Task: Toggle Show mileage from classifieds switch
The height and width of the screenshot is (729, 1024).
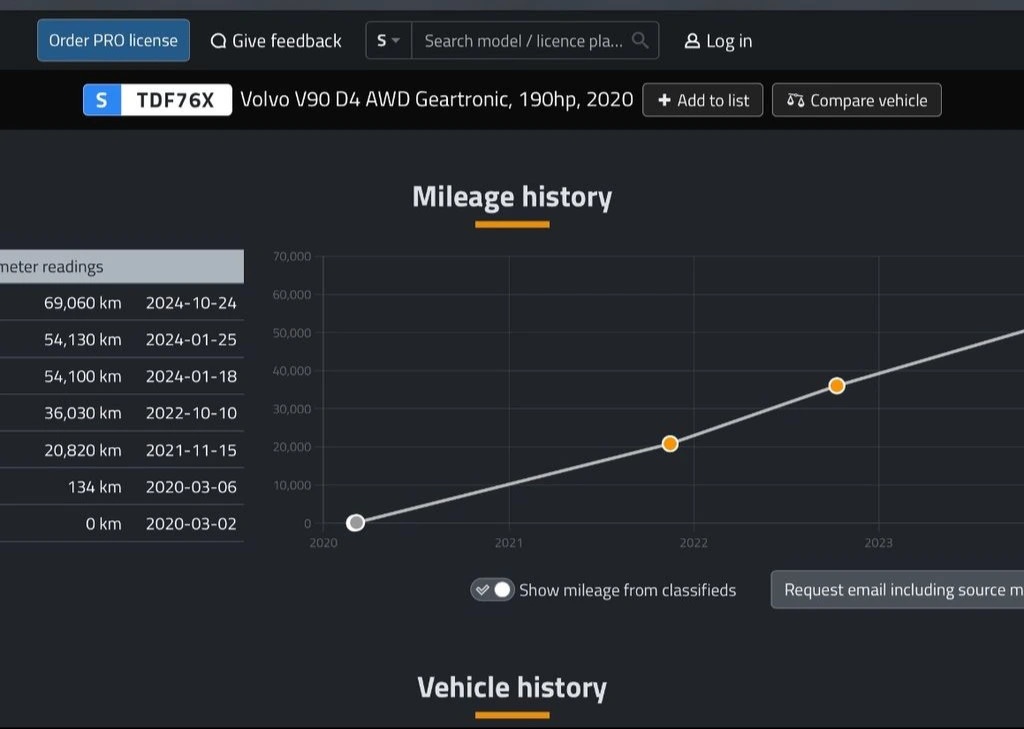Action: tap(492, 590)
